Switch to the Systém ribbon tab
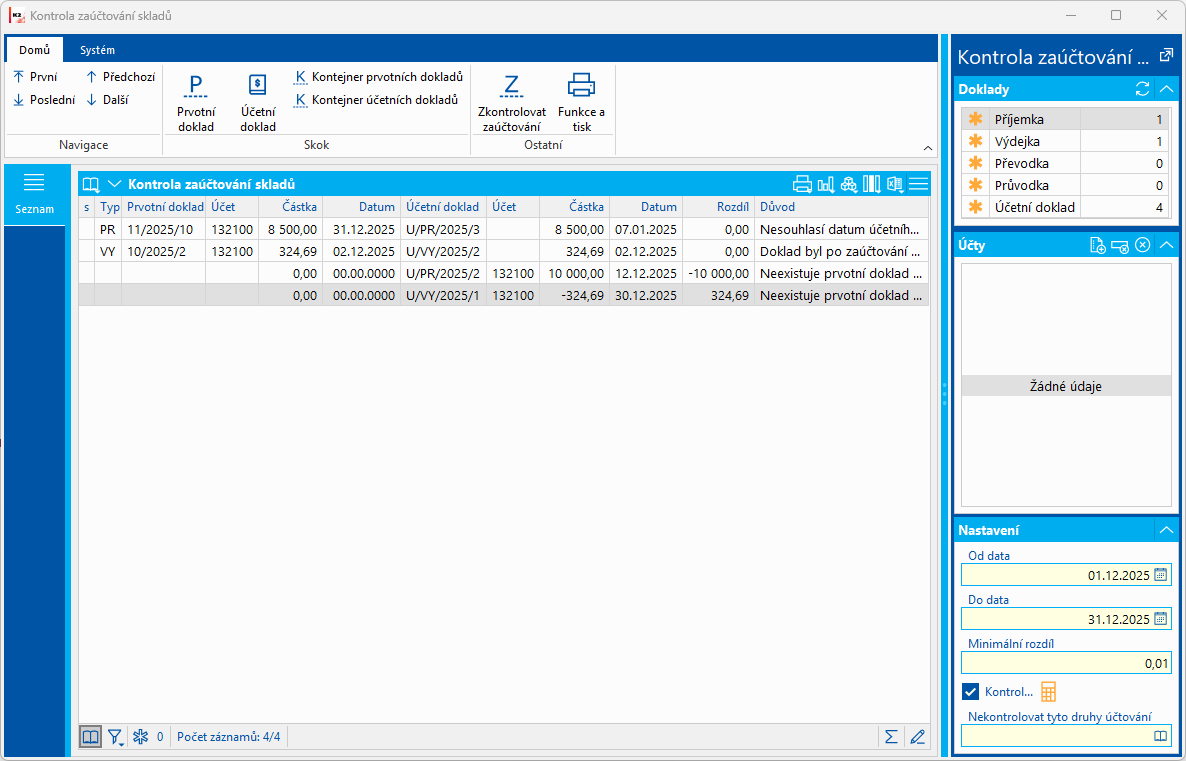The image size is (1186, 761). click(x=98, y=50)
